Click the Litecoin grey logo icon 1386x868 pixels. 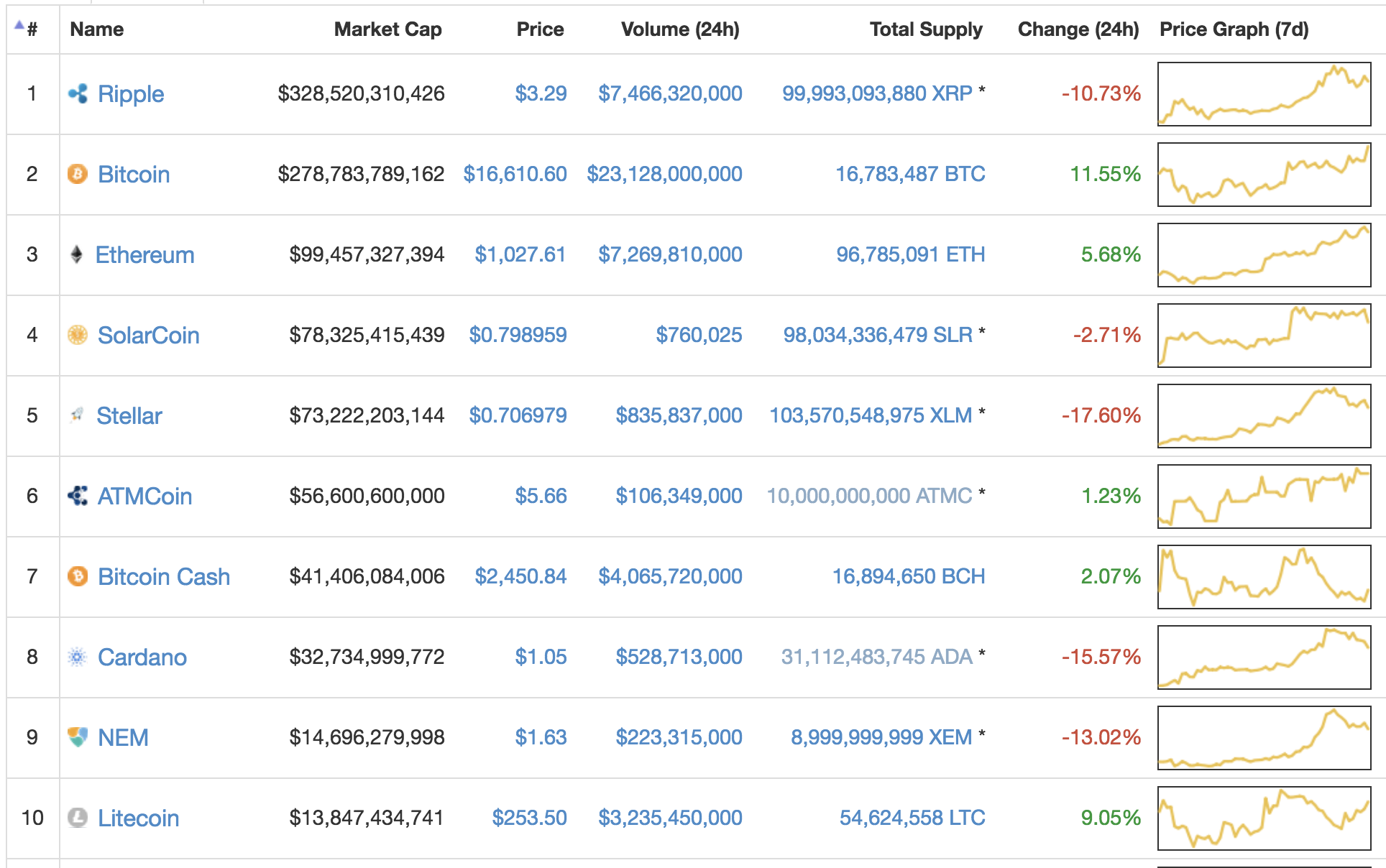point(78,818)
